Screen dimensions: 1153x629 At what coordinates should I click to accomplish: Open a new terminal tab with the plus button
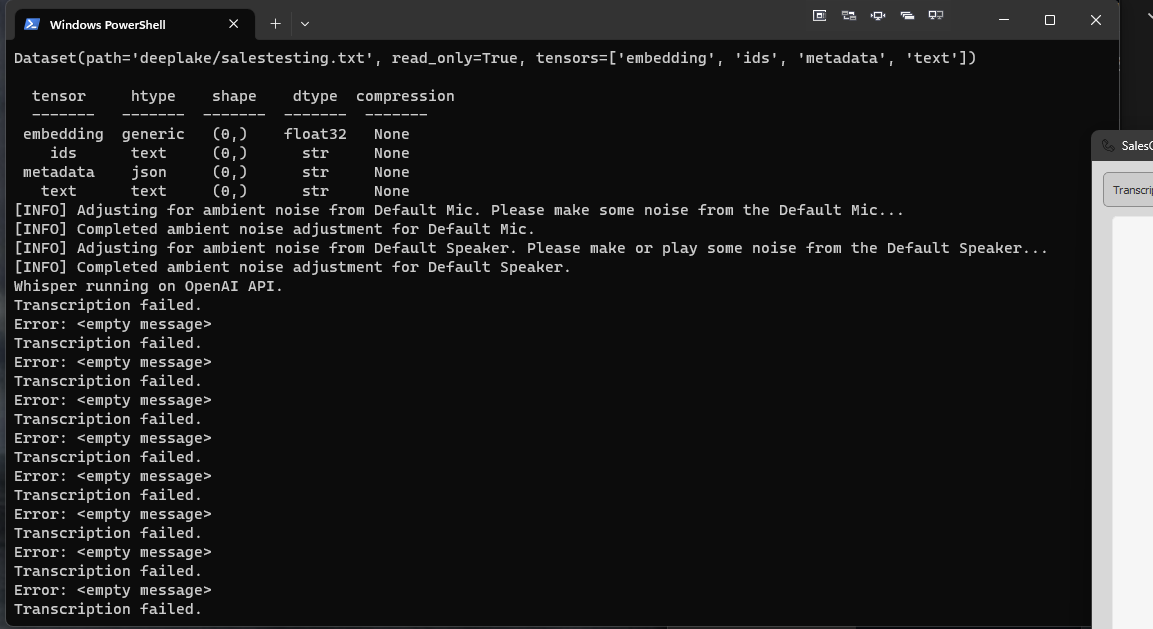coord(273,23)
